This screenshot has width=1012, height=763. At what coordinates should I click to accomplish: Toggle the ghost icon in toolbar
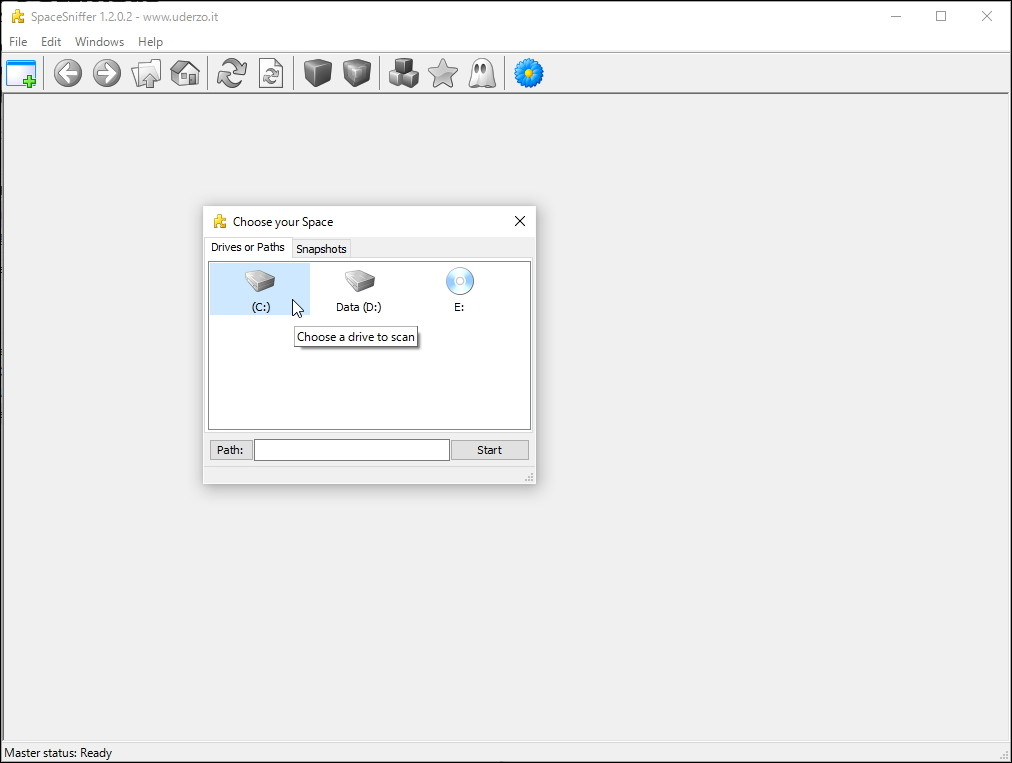tap(482, 73)
